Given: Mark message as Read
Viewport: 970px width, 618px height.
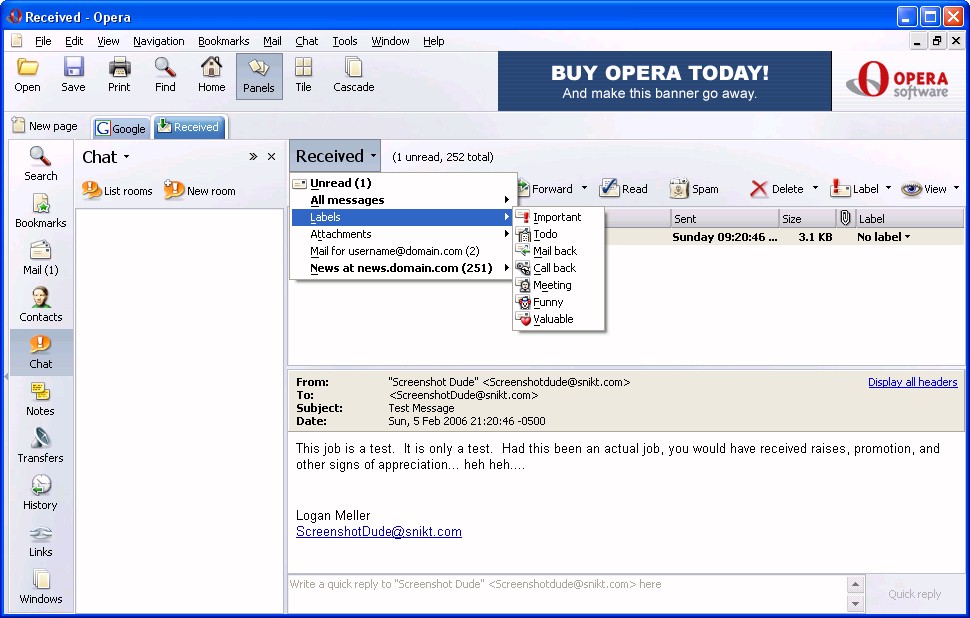Looking at the screenshot, I should (624, 189).
